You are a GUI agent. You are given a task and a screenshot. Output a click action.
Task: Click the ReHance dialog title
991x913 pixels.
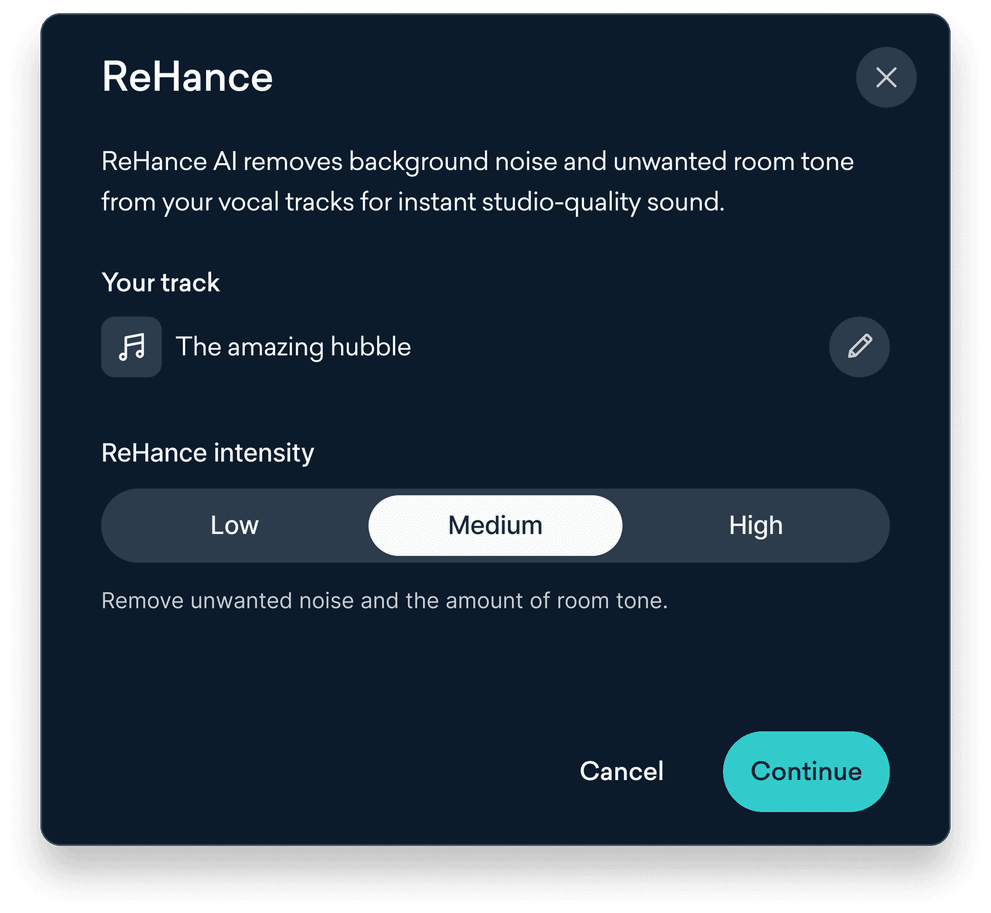(186, 77)
